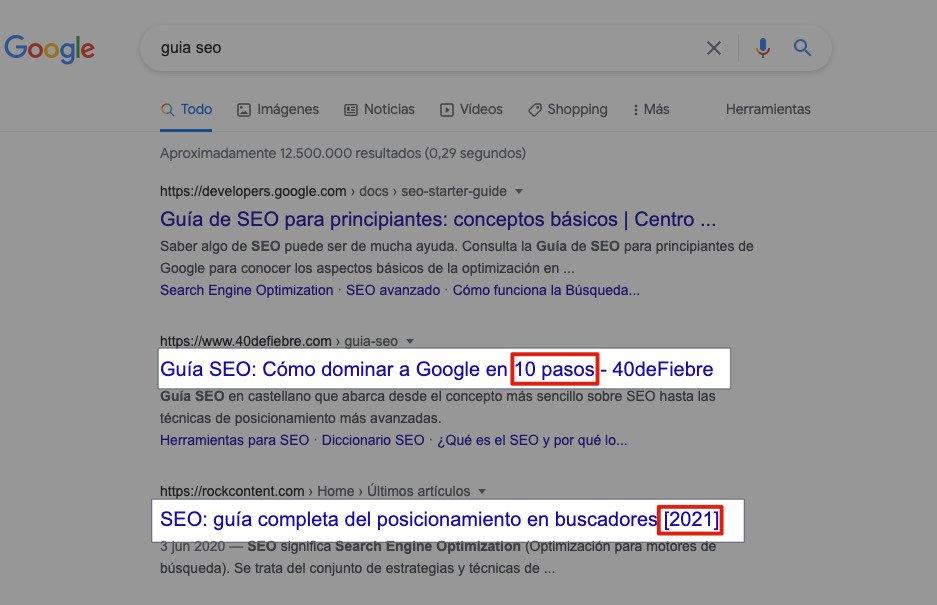This screenshot has height=605, width=937.
Task: Click the 'Aproximadamente 12.500.000 resultados' text
Action: point(342,153)
